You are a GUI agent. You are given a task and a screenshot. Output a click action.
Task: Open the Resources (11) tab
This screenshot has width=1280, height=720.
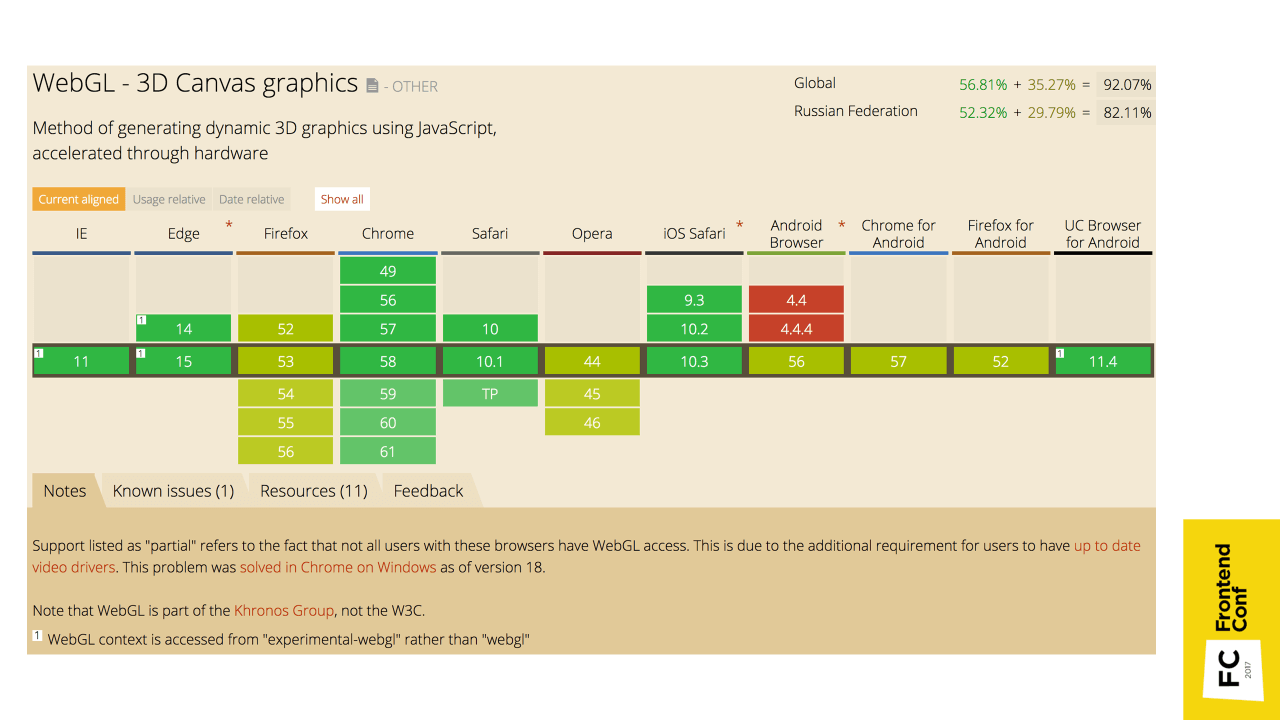pyautogui.click(x=314, y=491)
